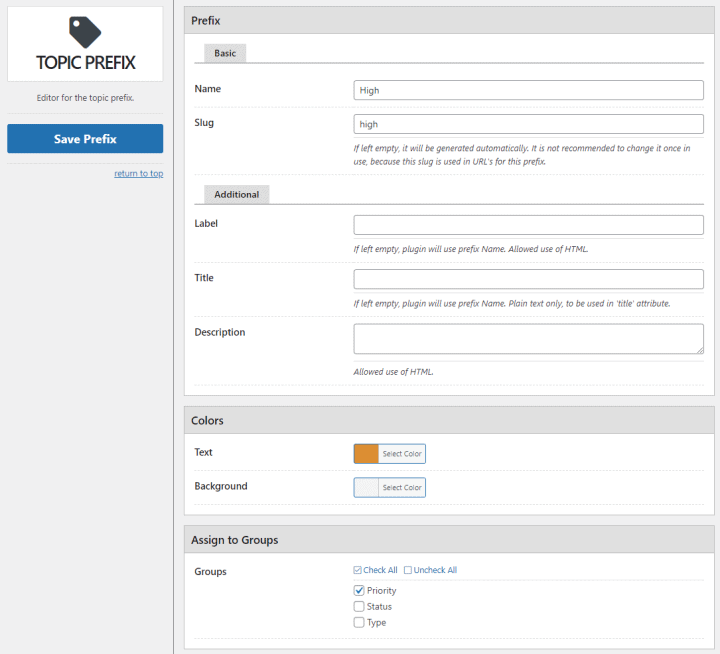Click into the Label input field
Screen dimensions: 720x654
(x=529, y=225)
